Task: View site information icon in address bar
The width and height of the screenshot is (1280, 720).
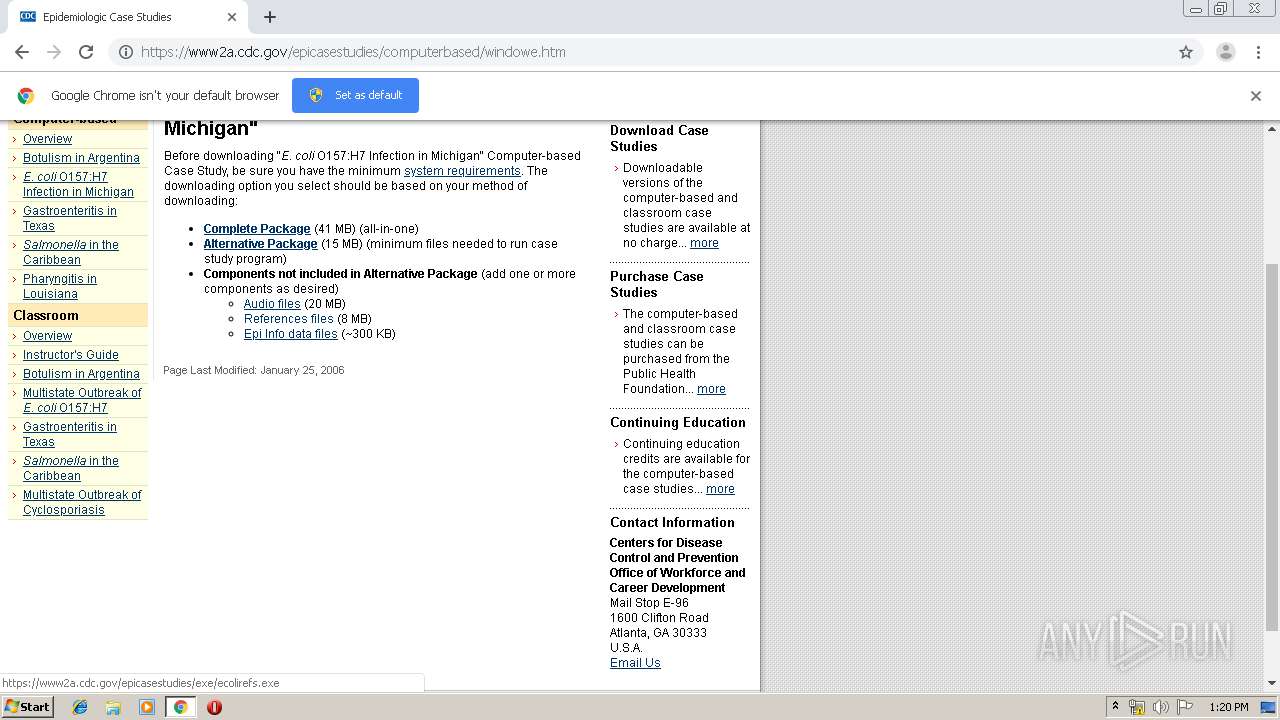Action: 126,52
